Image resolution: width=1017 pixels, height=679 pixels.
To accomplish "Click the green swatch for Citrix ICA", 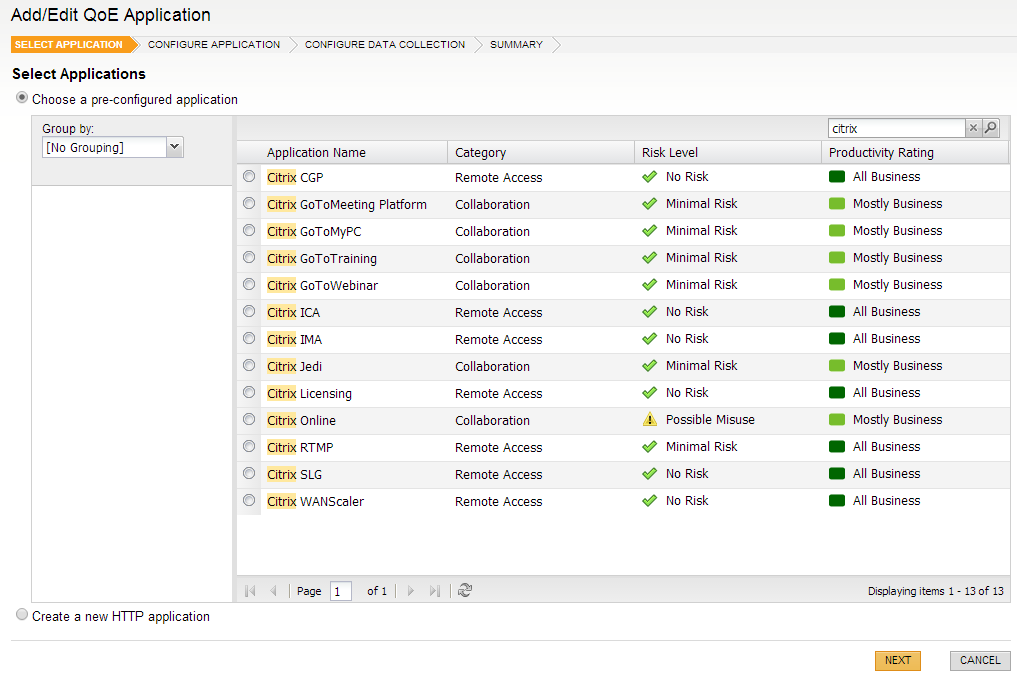I will pyautogui.click(x=837, y=312).
